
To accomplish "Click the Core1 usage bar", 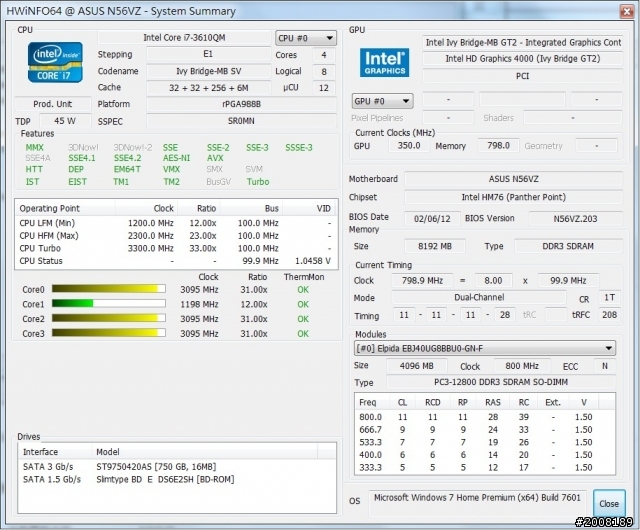I will 109,304.
